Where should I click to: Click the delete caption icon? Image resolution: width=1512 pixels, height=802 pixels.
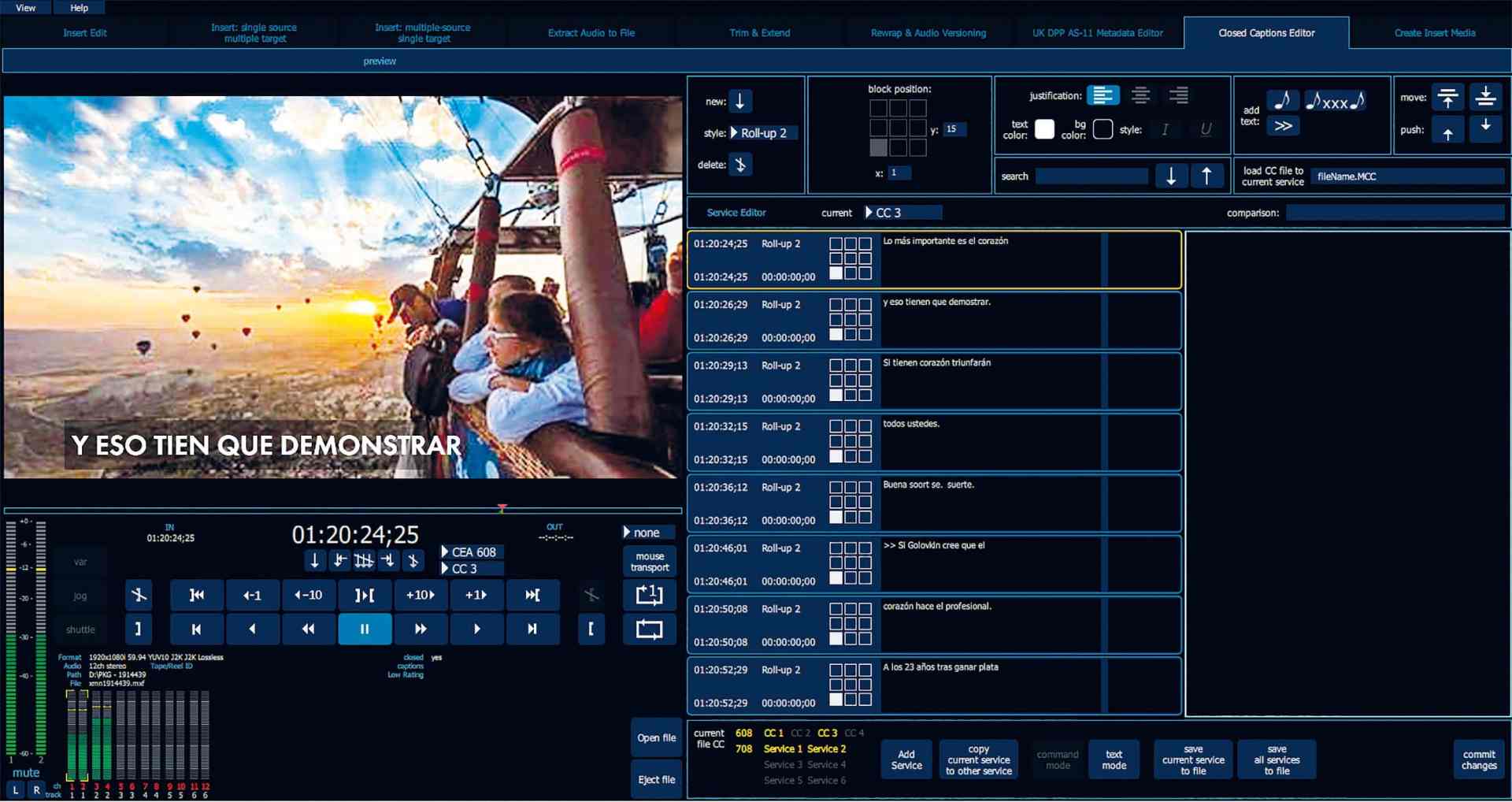coord(739,165)
